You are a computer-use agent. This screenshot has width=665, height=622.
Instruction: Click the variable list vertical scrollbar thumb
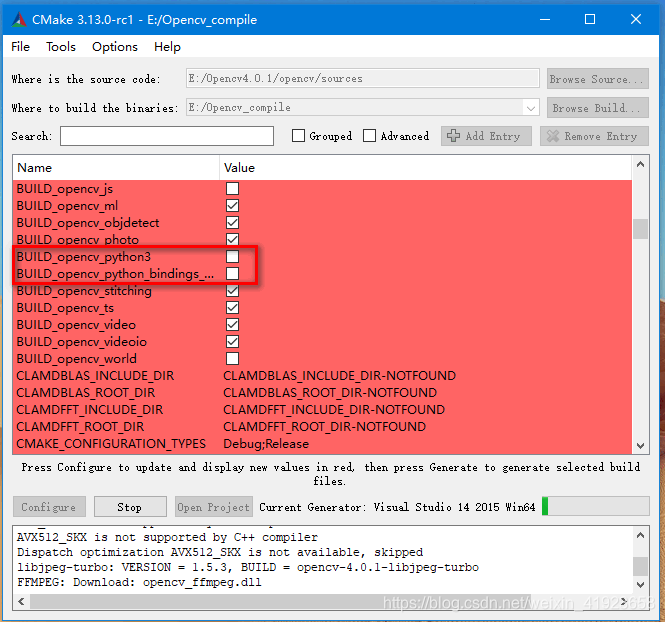pos(640,229)
